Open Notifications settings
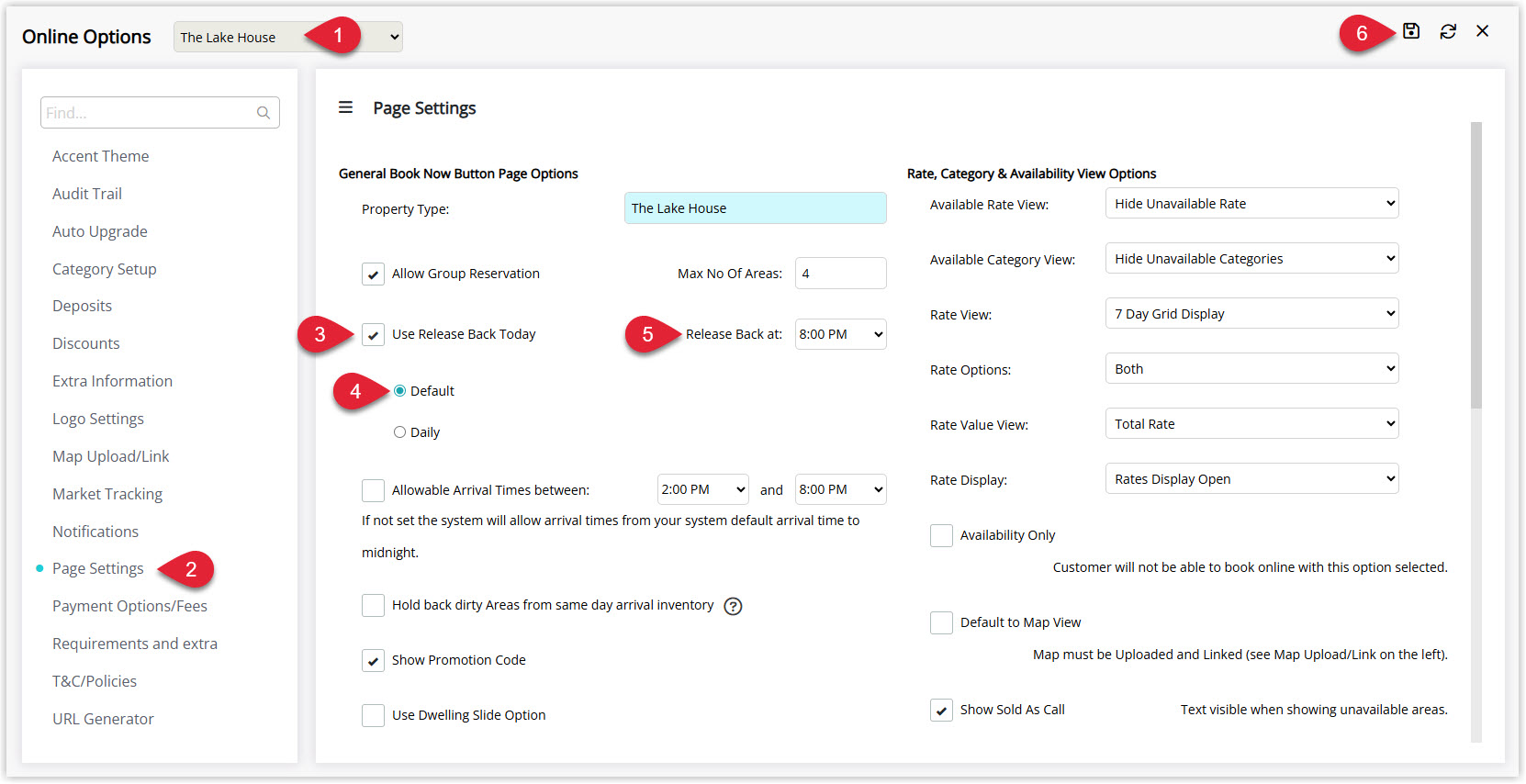1526x784 pixels. [x=95, y=532]
